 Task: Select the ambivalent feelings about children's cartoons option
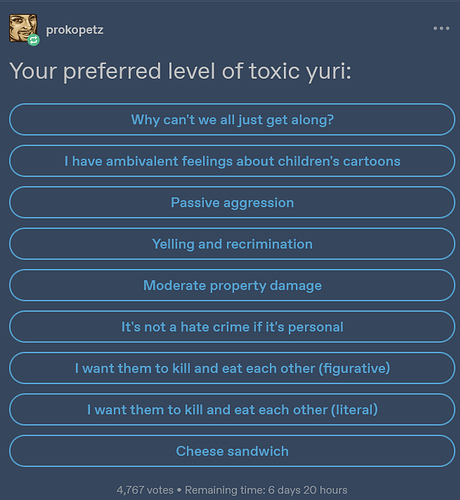(232, 161)
